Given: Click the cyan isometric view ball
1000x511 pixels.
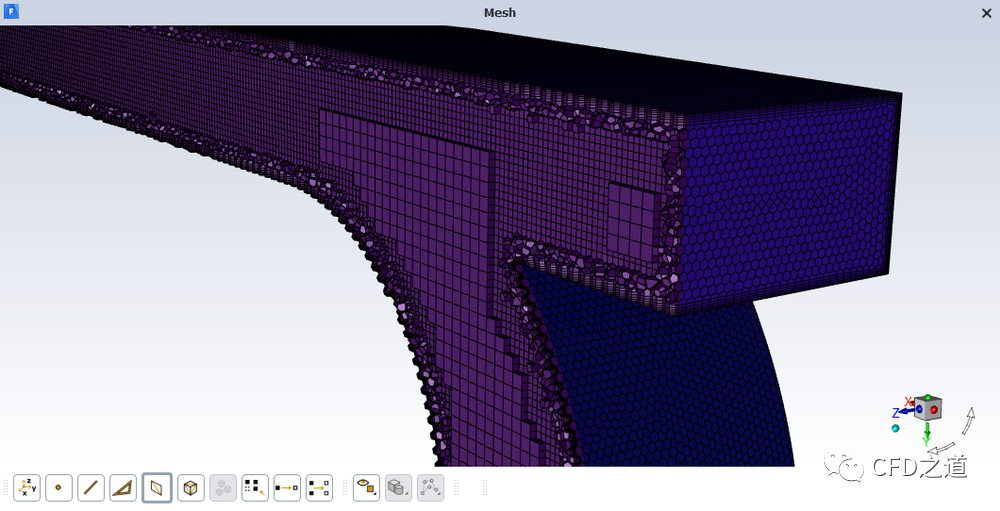Looking at the screenshot, I should [x=895, y=428].
